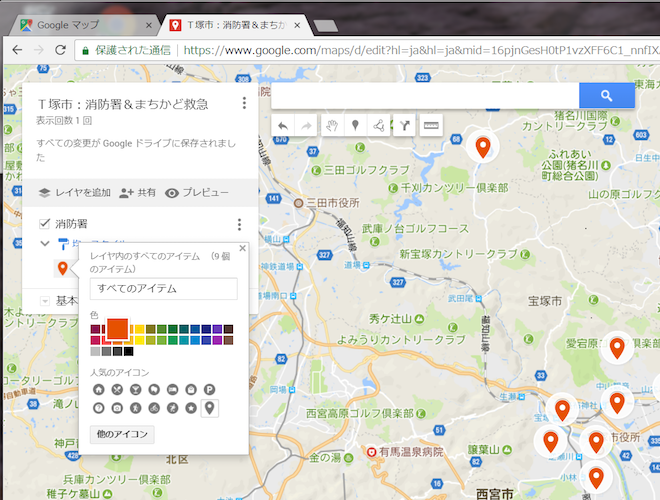Click the Redo arrow in map toolbar

point(306,125)
